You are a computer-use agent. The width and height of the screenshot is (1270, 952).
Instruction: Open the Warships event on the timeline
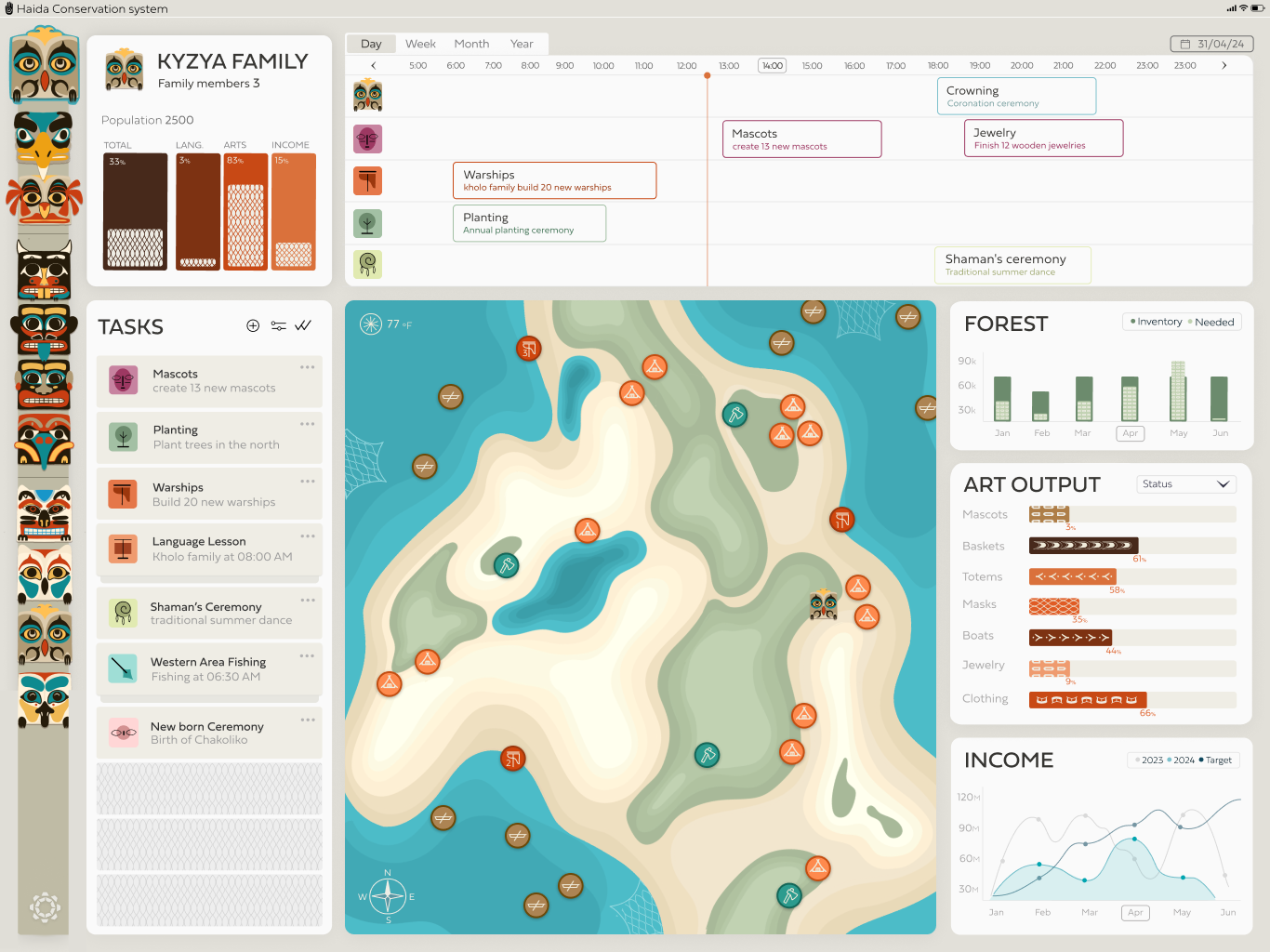click(554, 180)
